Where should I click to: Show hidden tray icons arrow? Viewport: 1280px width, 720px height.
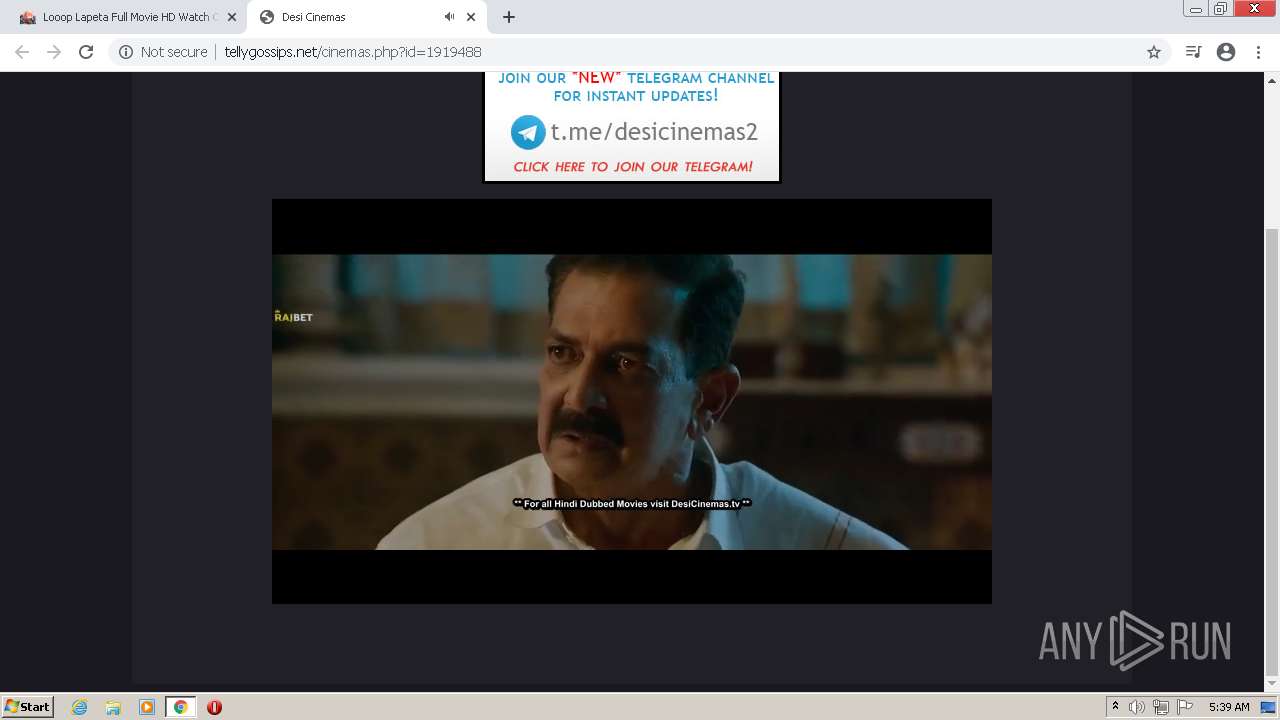click(x=1115, y=707)
